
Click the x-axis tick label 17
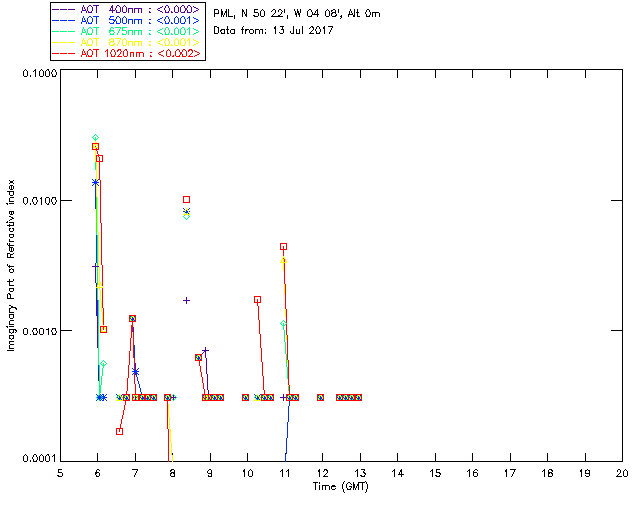click(x=510, y=473)
